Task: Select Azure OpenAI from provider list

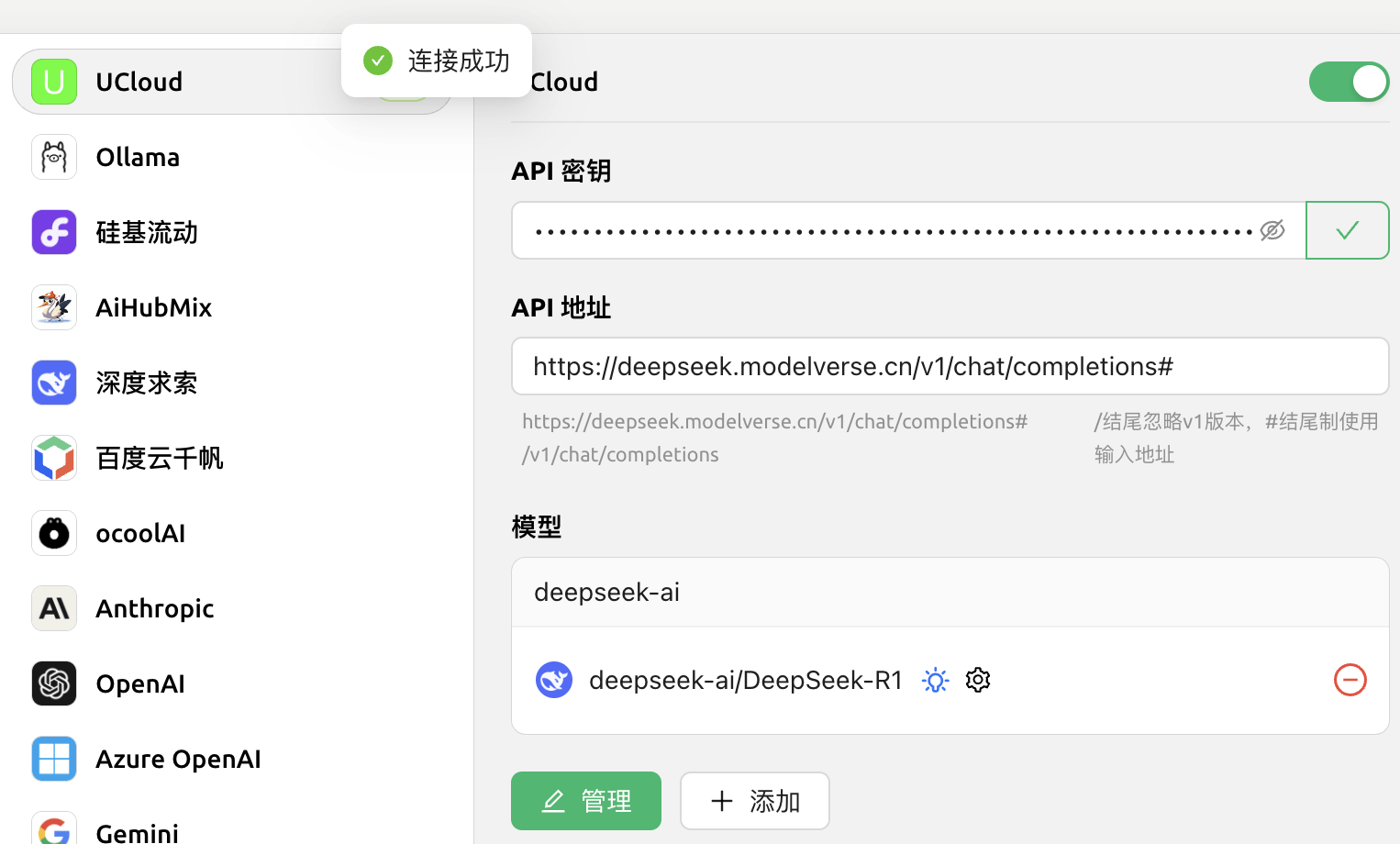Action: (177, 759)
